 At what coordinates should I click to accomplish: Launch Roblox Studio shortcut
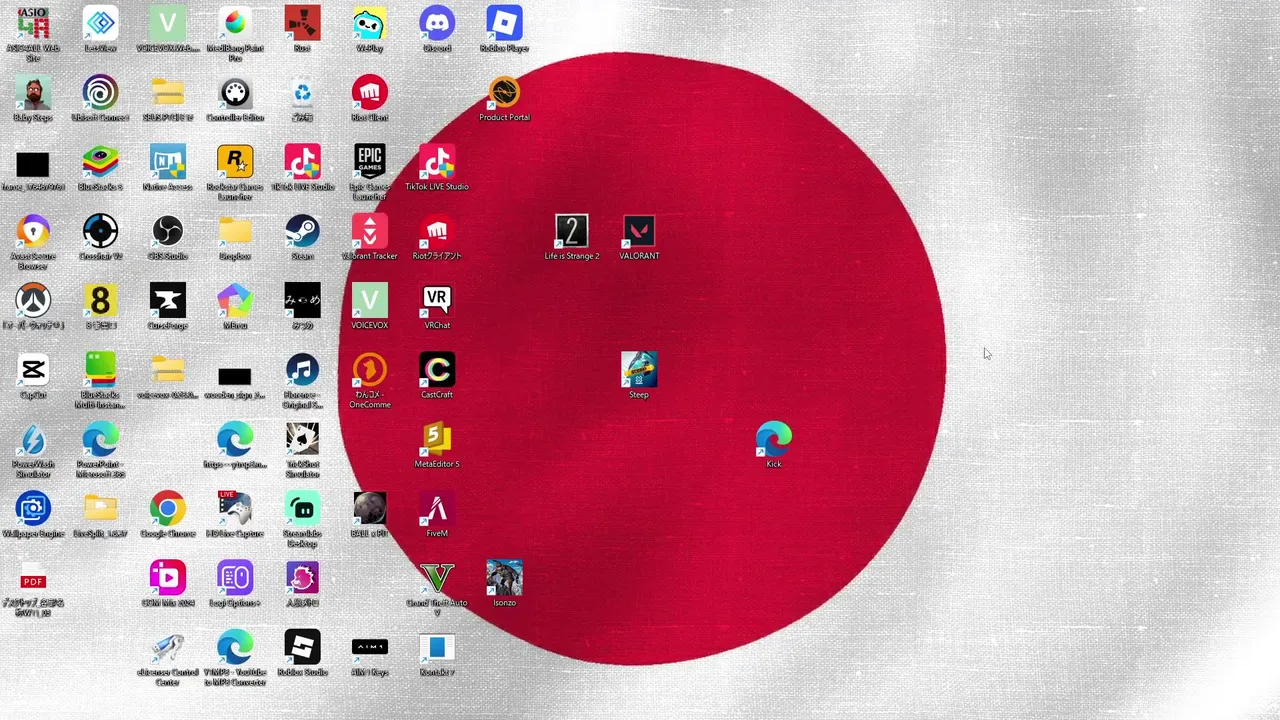click(x=302, y=647)
